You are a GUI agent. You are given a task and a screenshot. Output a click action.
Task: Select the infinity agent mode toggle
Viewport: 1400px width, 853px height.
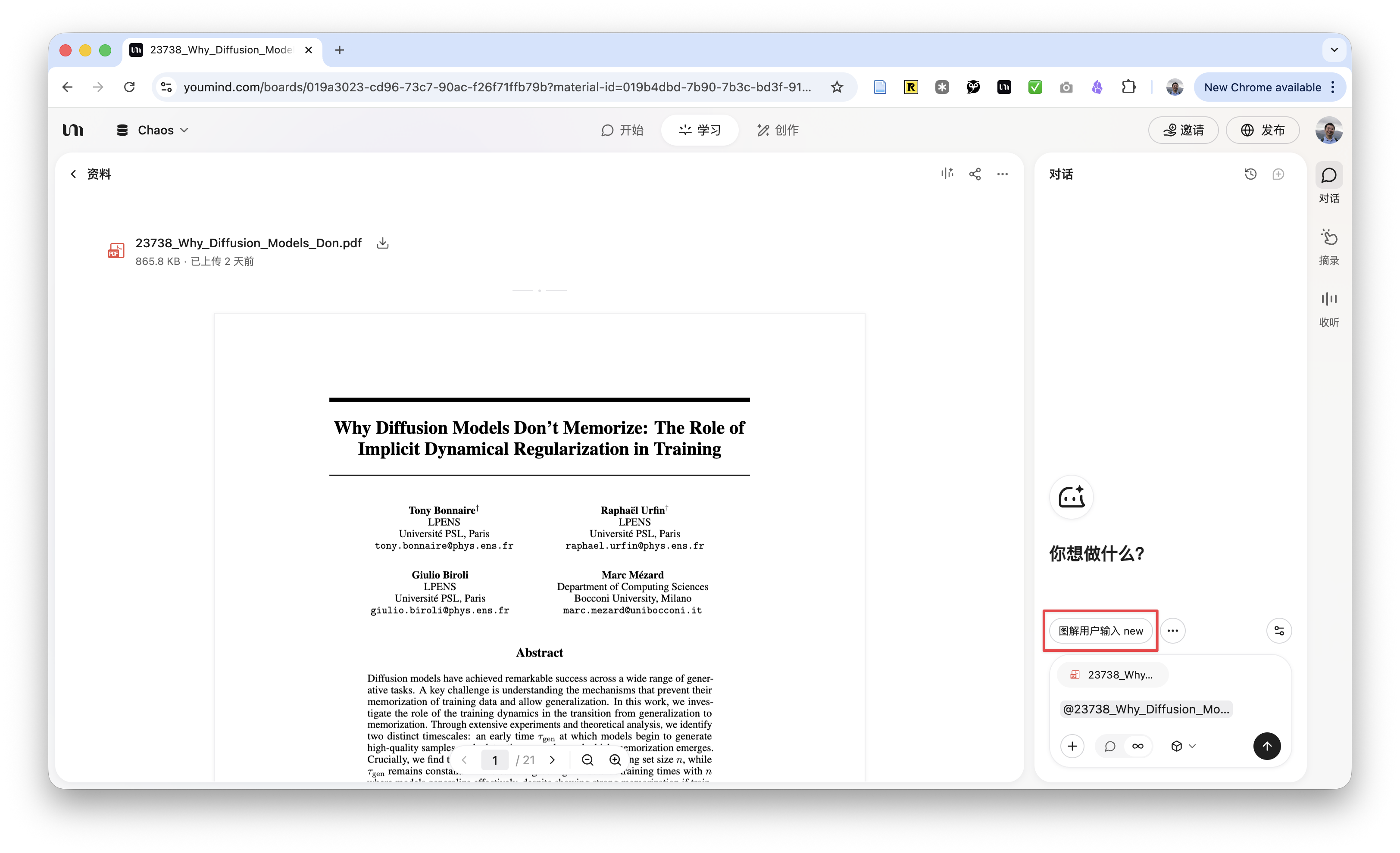click(1137, 746)
